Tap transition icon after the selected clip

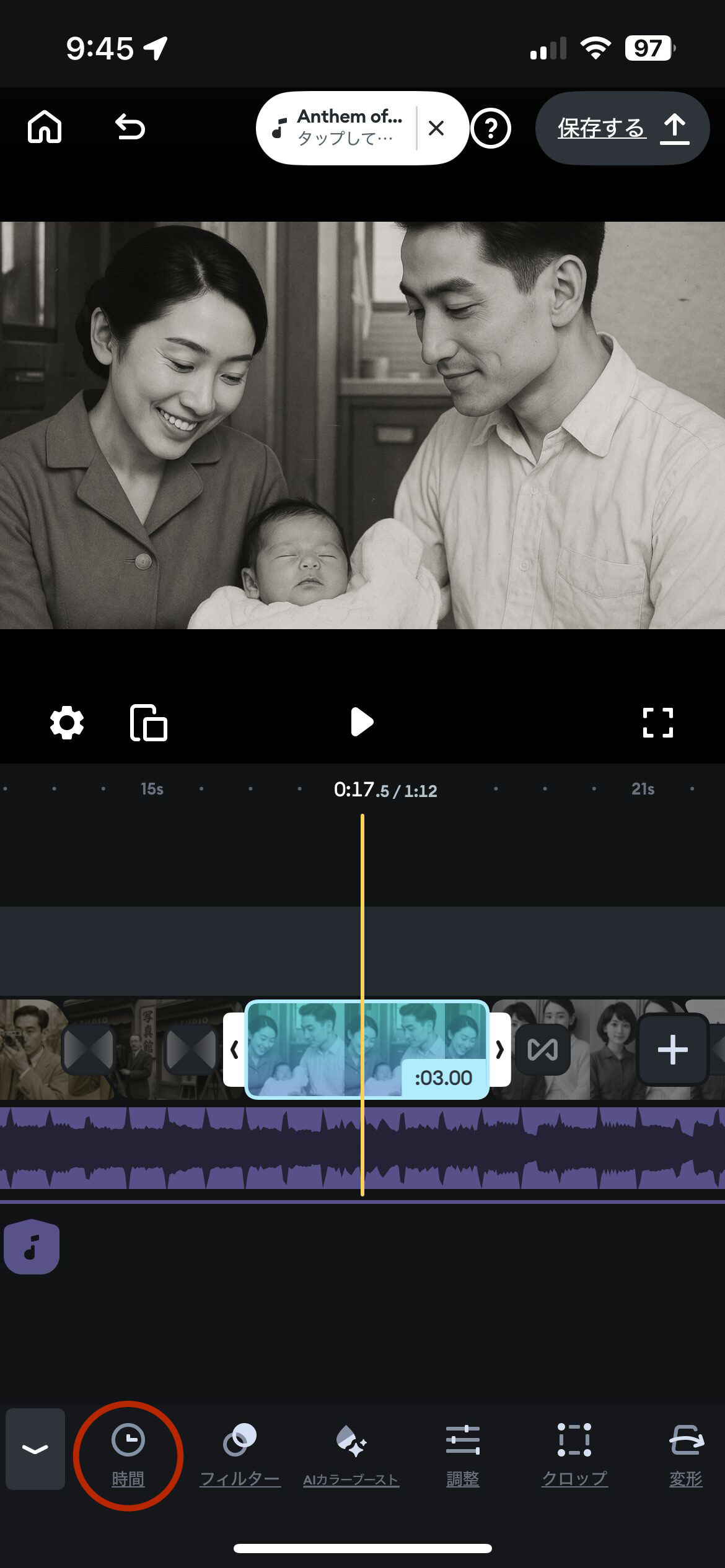[x=543, y=1050]
